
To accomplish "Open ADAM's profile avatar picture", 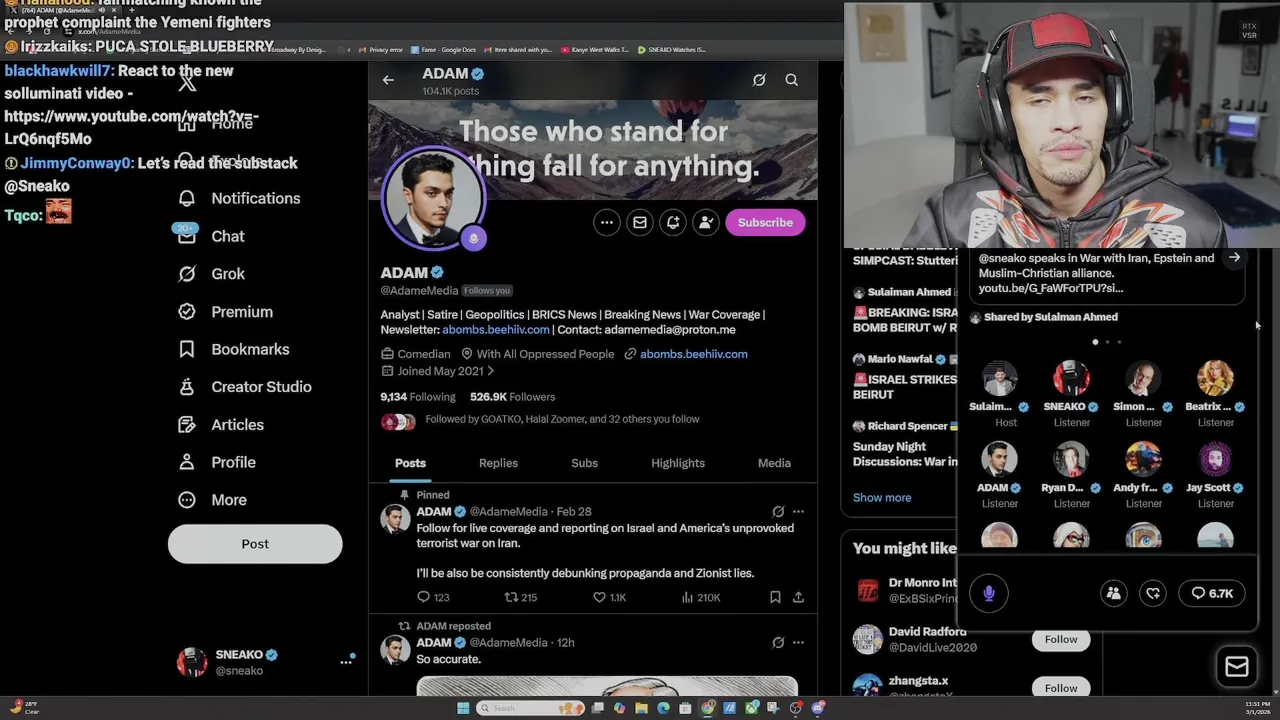I will [432, 197].
